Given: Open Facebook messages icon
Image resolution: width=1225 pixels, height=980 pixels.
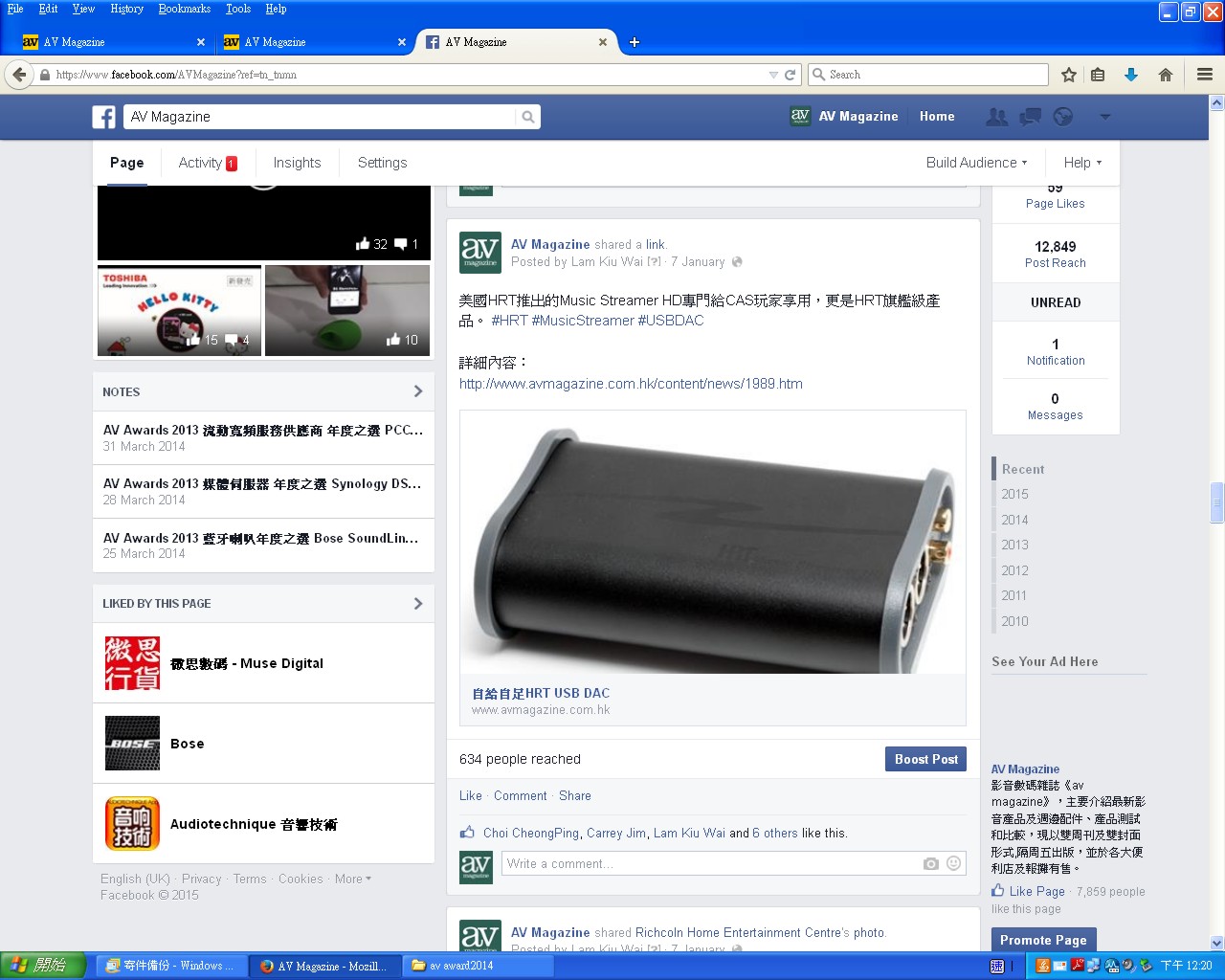Looking at the screenshot, I should click(1030, 117).
